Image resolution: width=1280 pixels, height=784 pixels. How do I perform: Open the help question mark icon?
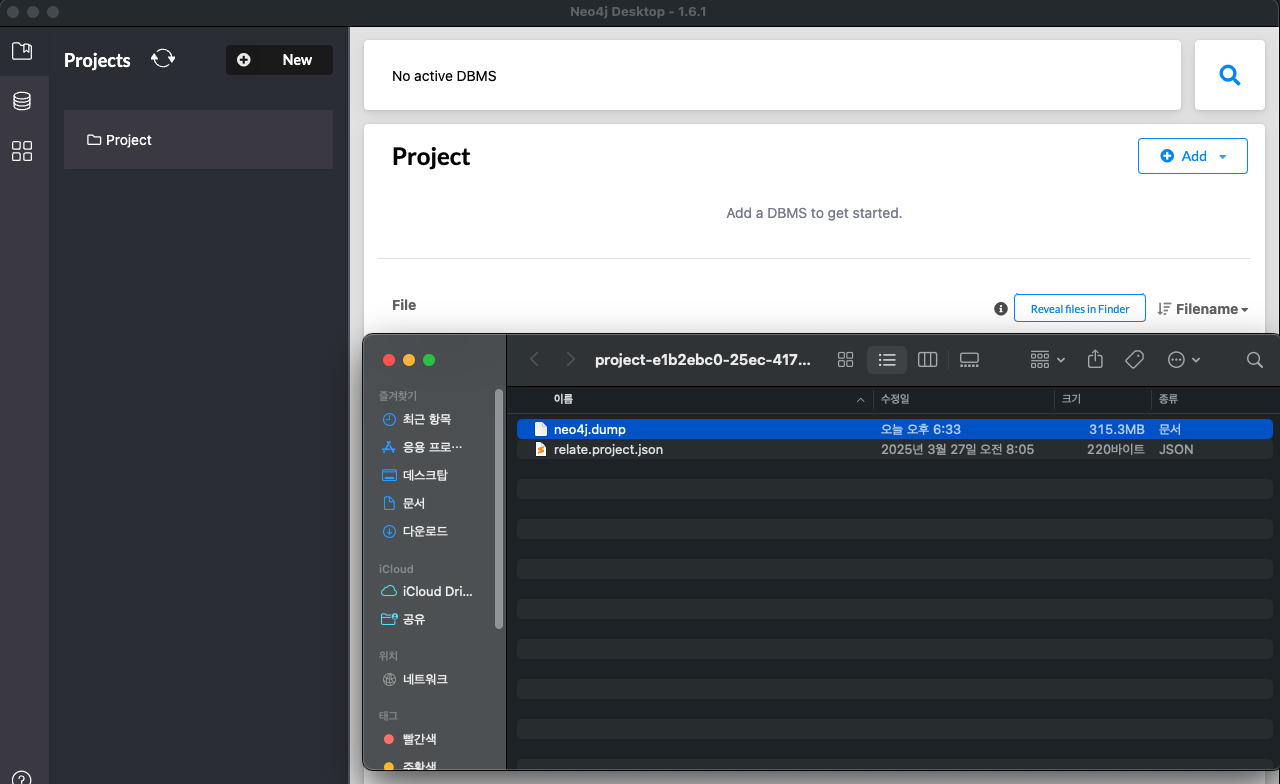(x=21, y=778)
